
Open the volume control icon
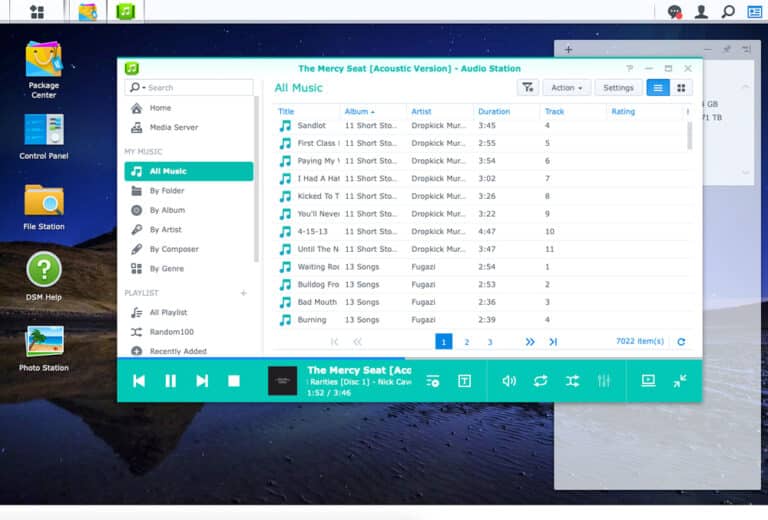509,381
